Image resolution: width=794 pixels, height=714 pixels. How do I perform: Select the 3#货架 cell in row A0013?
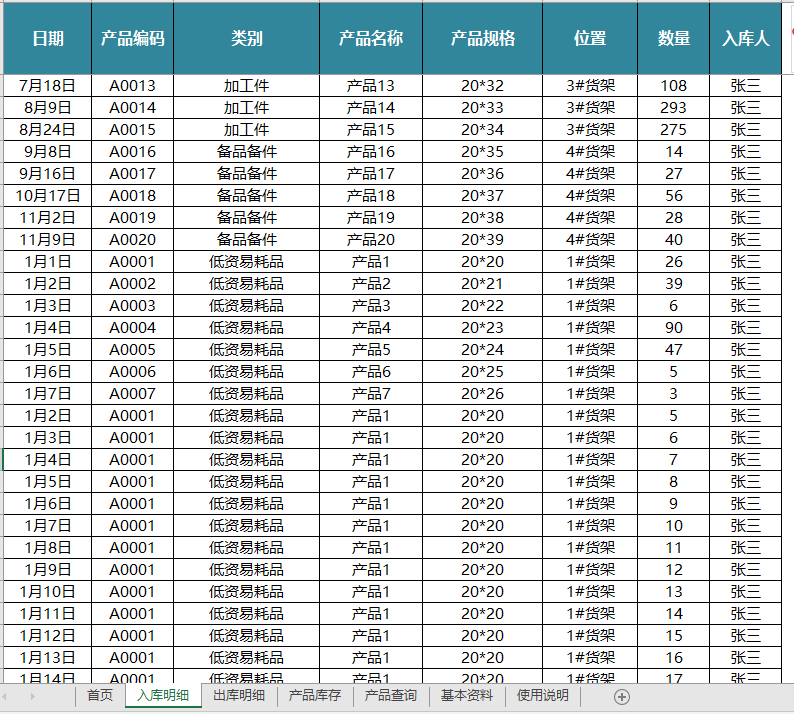590,86
